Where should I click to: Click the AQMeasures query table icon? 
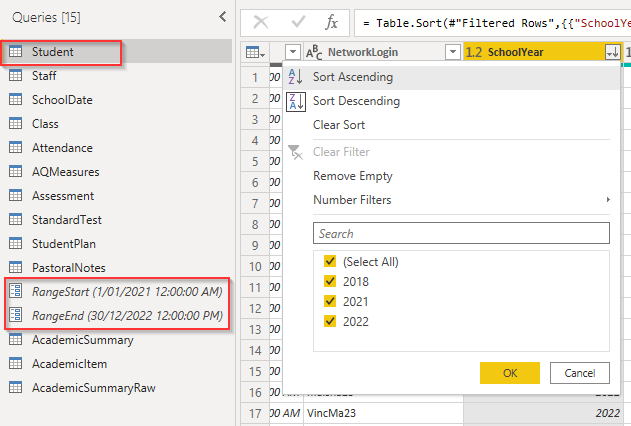tap(16, 172)
